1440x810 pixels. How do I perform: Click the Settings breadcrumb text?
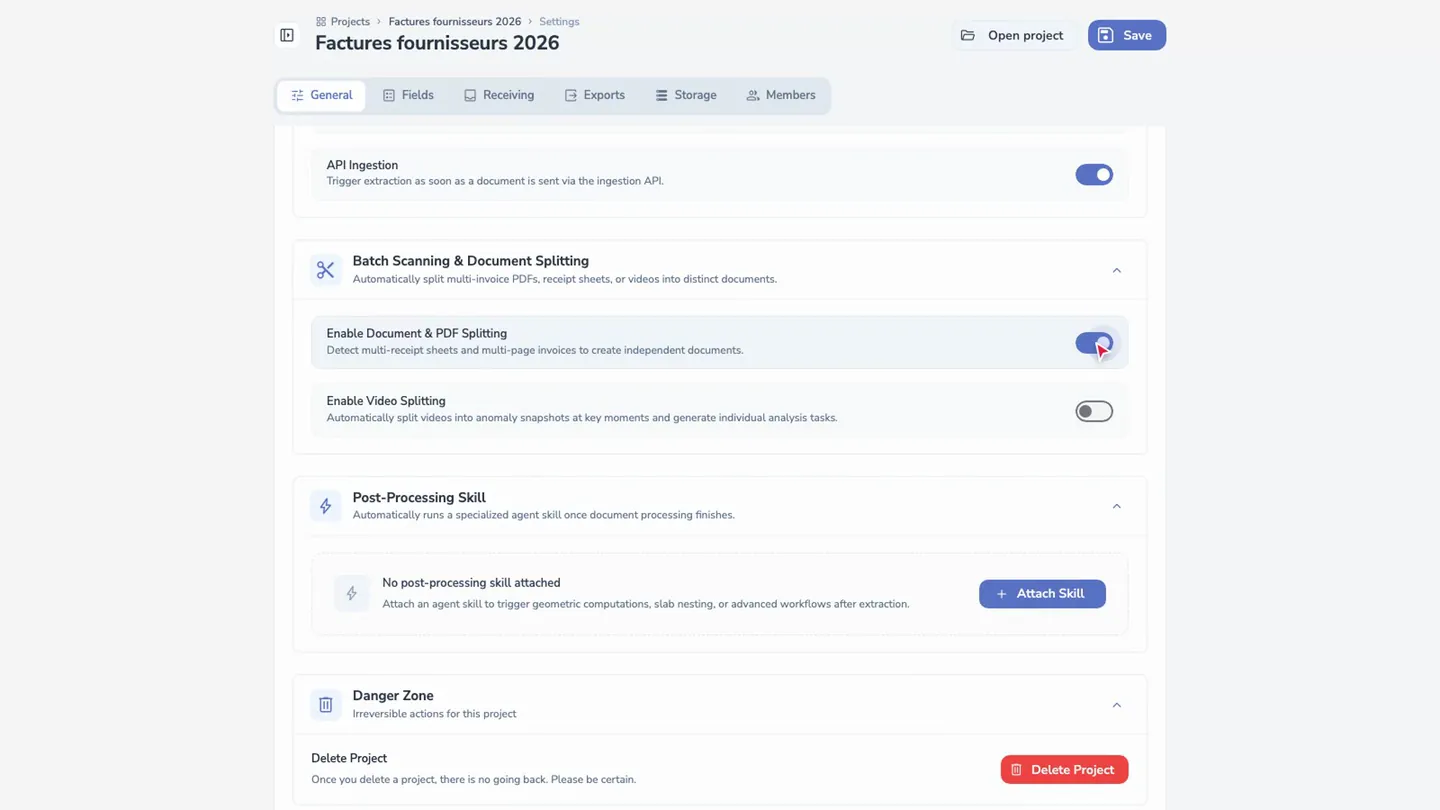[559, 21]
